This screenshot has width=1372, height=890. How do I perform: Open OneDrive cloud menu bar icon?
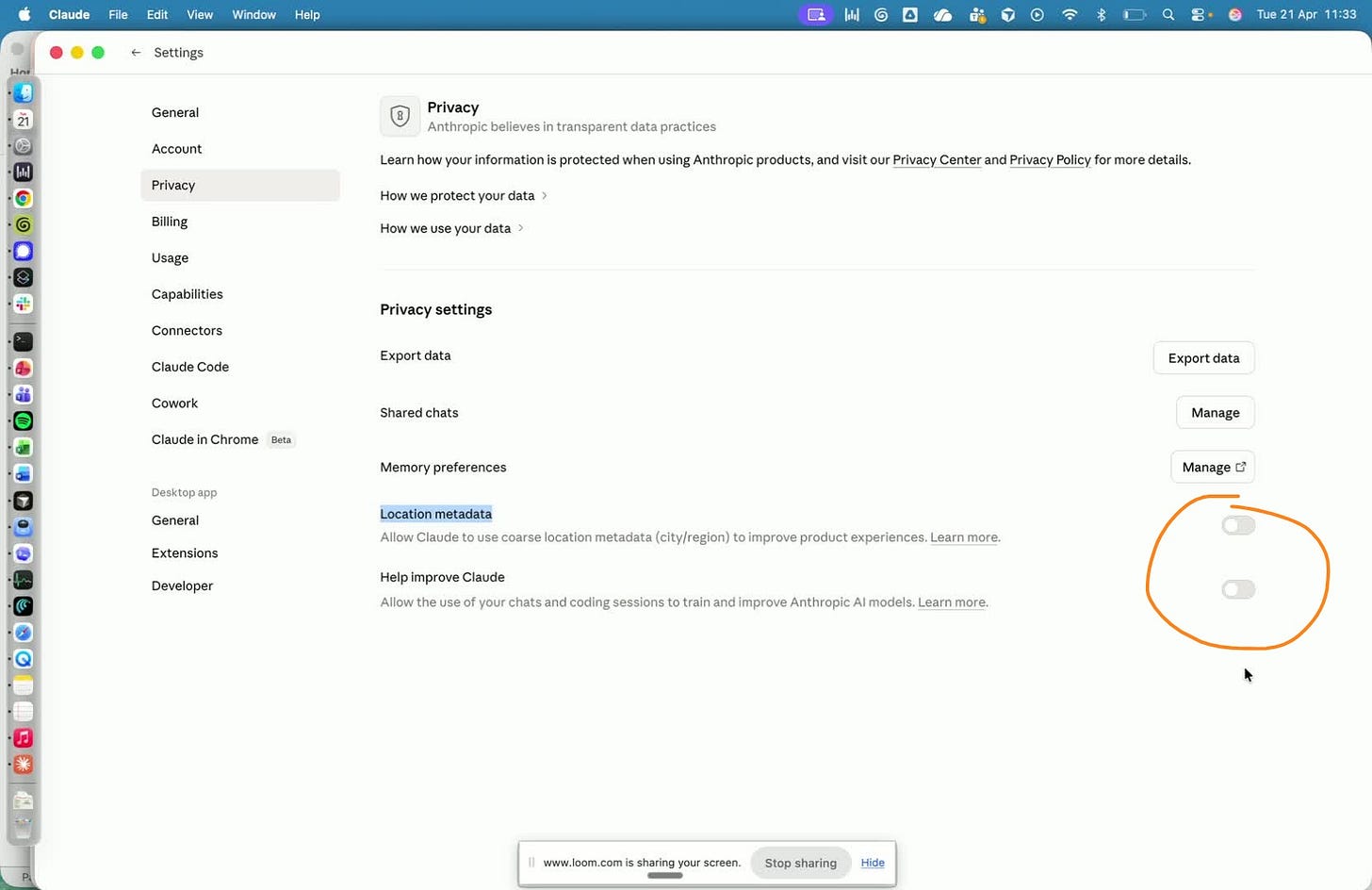[942, 14]
